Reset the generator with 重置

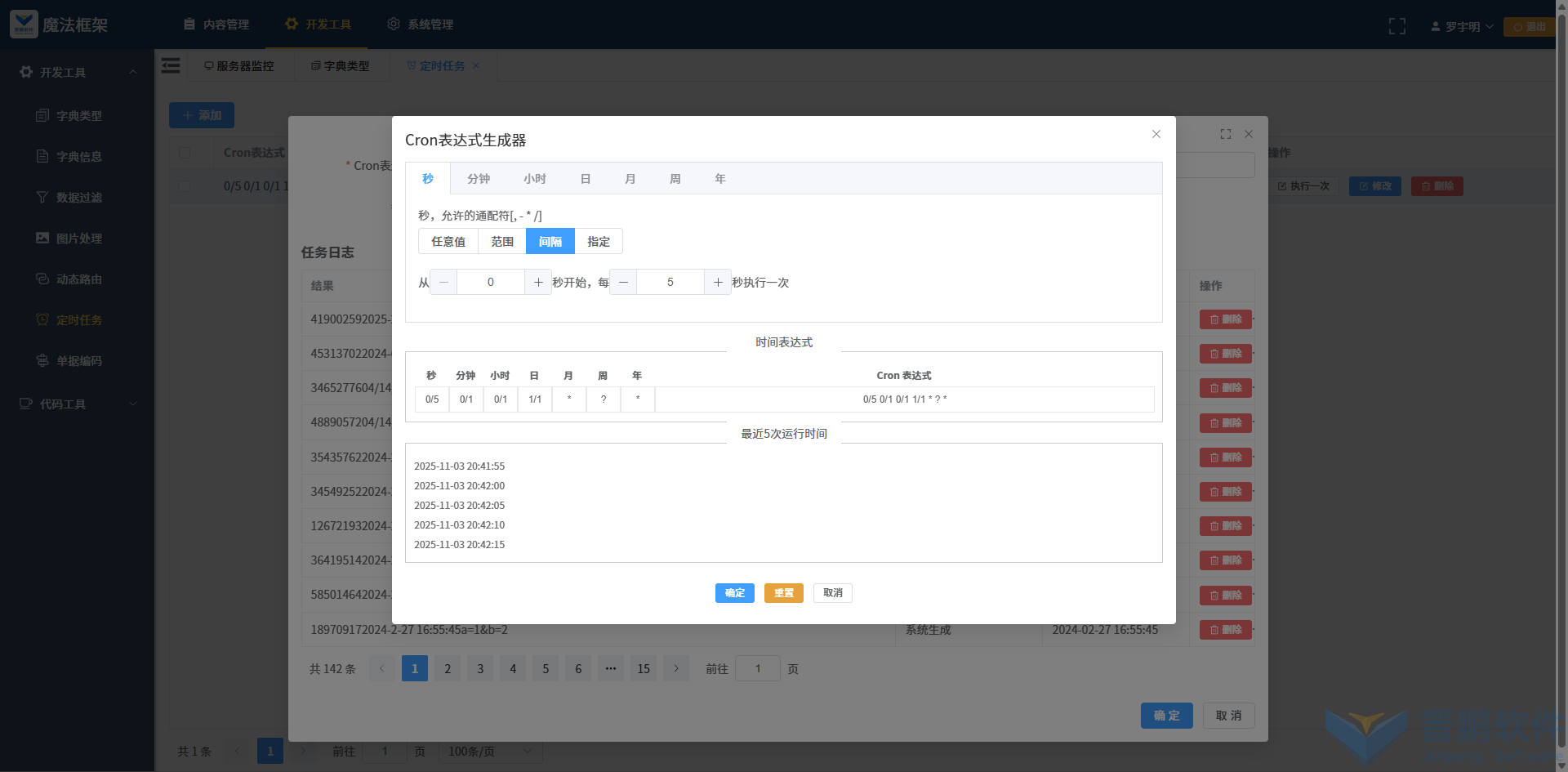tap(783, 593)
